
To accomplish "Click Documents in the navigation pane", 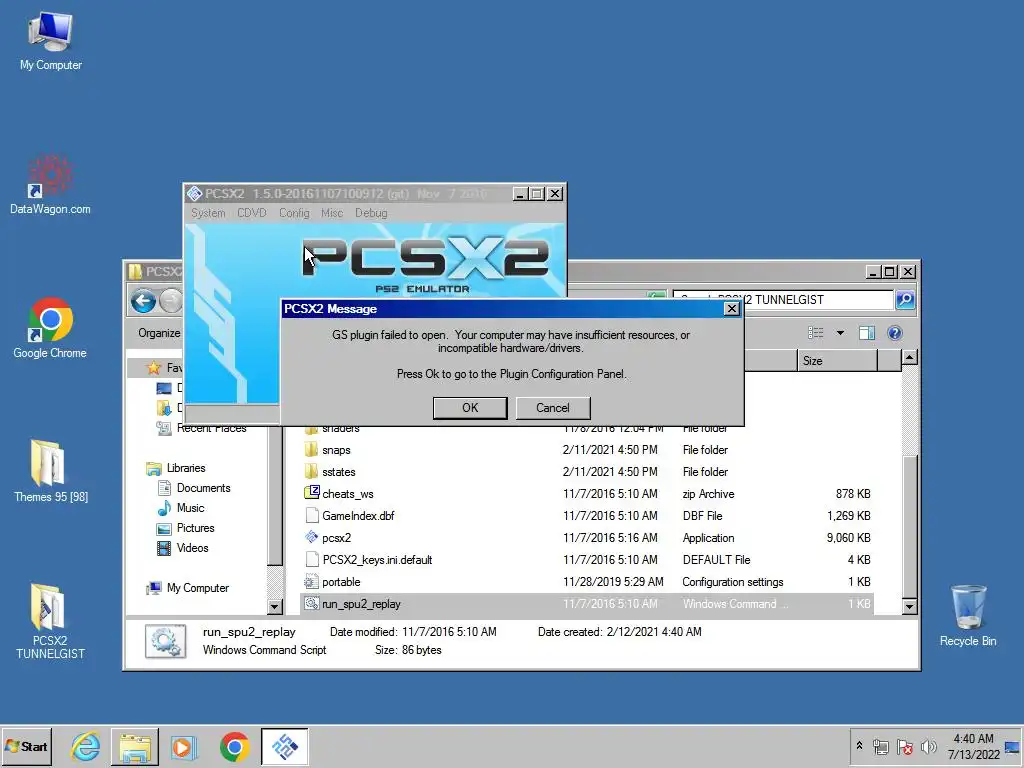I will pos(203,488).
